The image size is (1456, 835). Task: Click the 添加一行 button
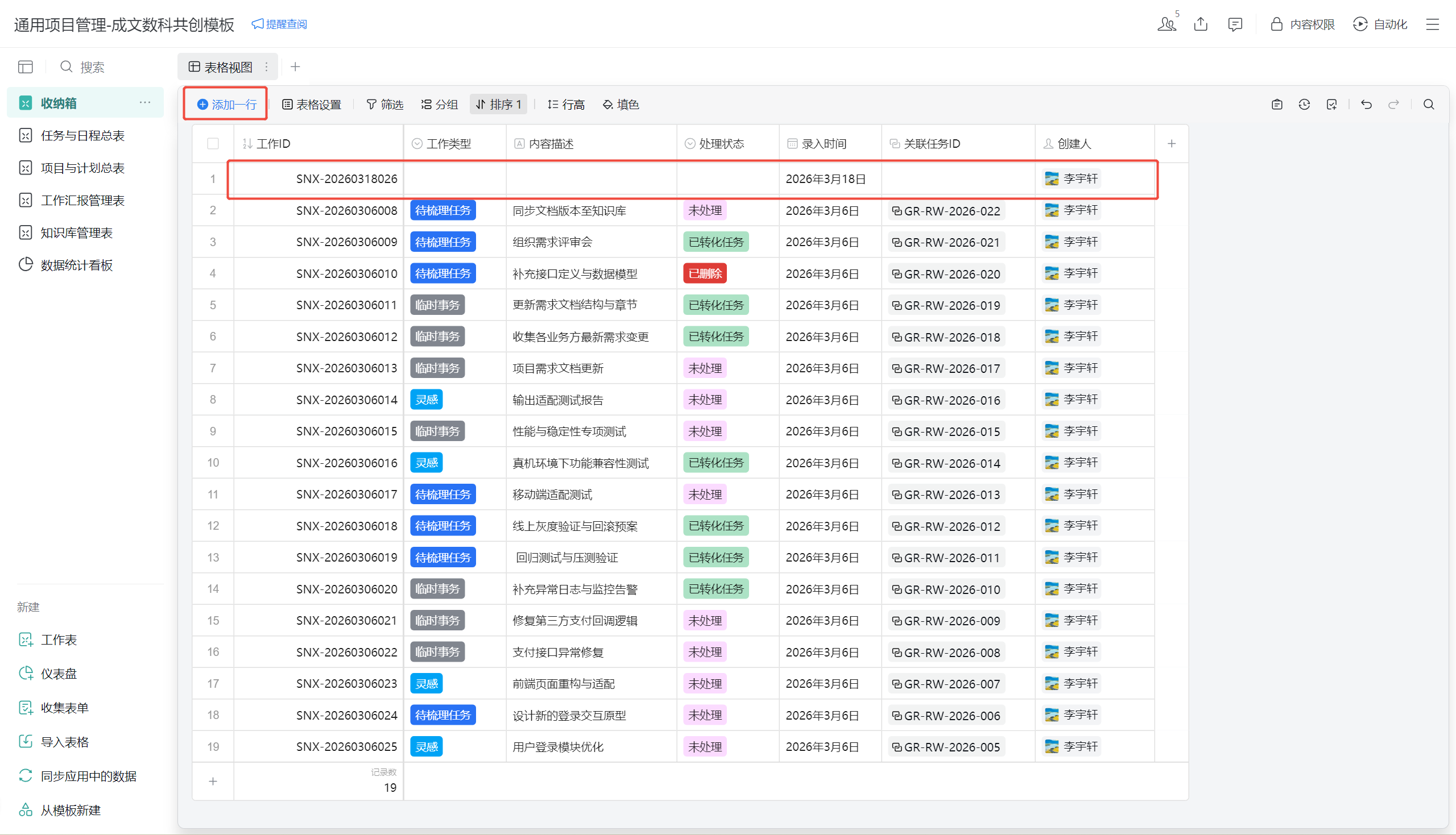[226, 105]
